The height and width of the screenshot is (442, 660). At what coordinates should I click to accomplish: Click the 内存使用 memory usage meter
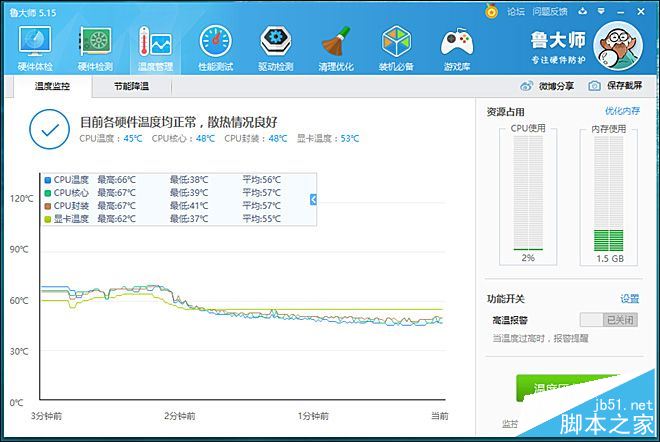[x=609, y=193]
